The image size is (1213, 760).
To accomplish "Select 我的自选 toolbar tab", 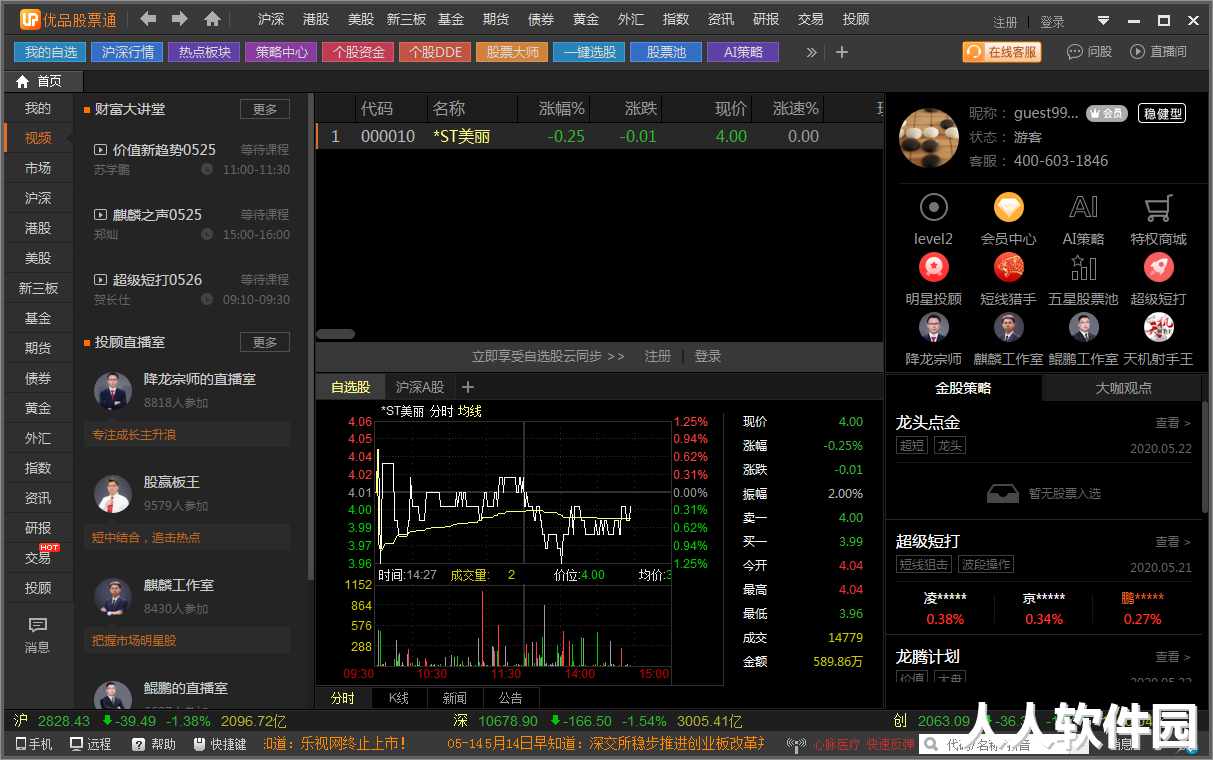I will pos(50,52).
